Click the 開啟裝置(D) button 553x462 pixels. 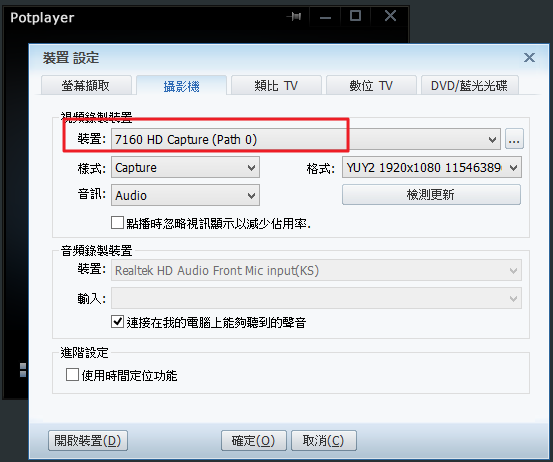(88, 440)
